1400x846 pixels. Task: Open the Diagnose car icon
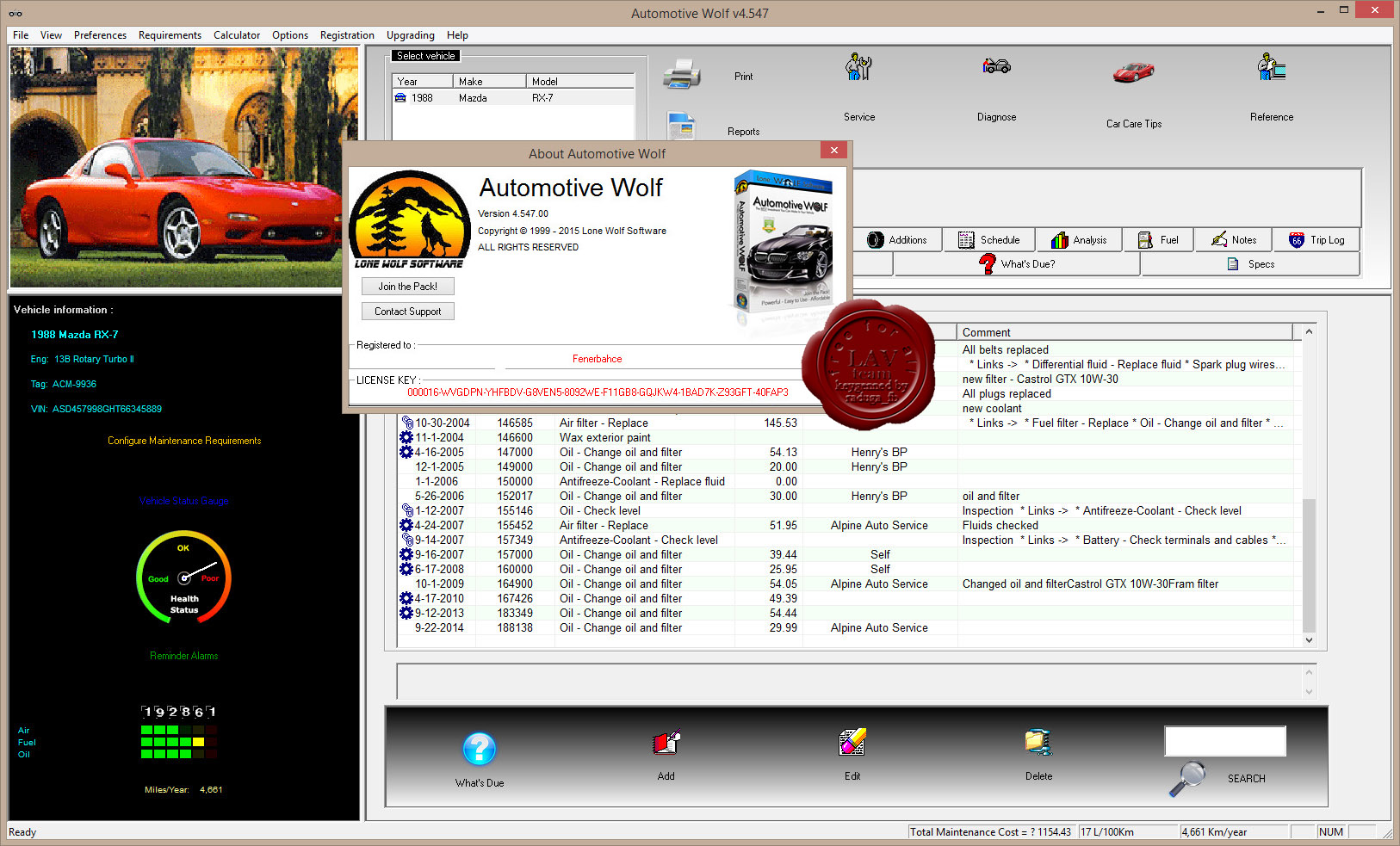tap(996, 66)
